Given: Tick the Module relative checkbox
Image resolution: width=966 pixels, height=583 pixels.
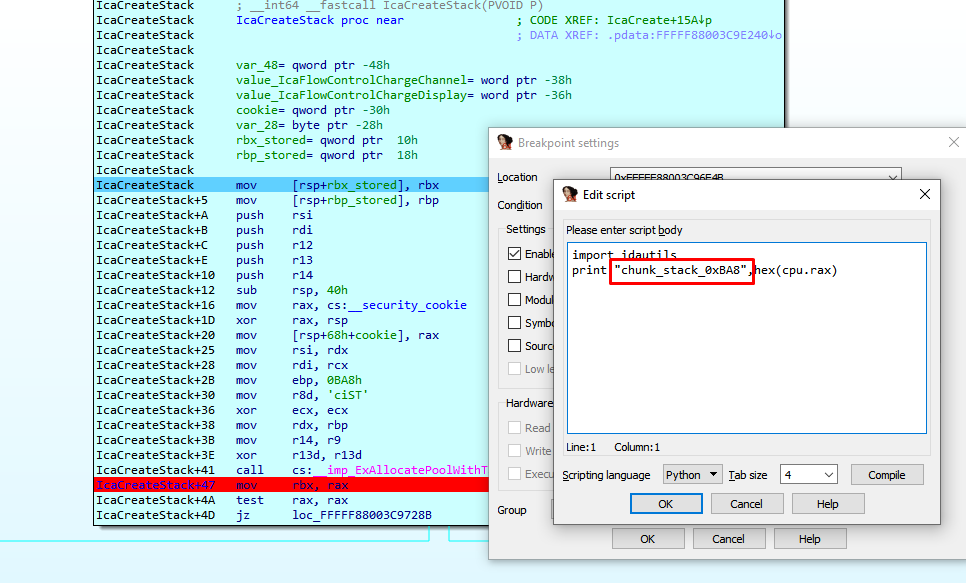Looking at the screenshot, I should pos(515,300).
